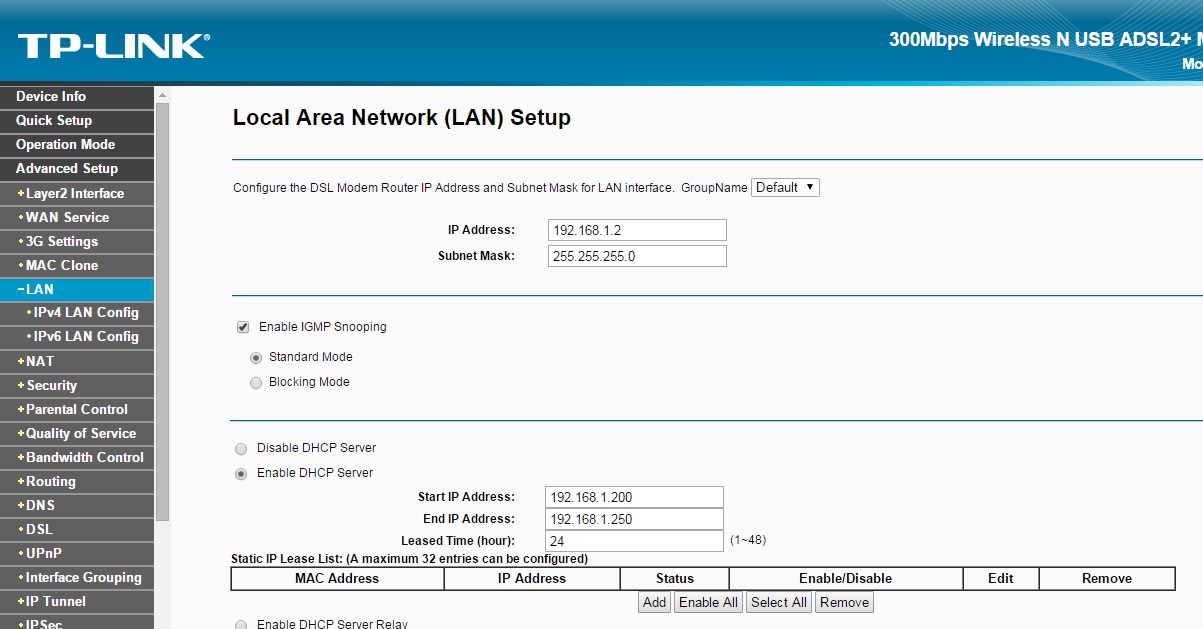Expand NAT section

click(77, 362)
